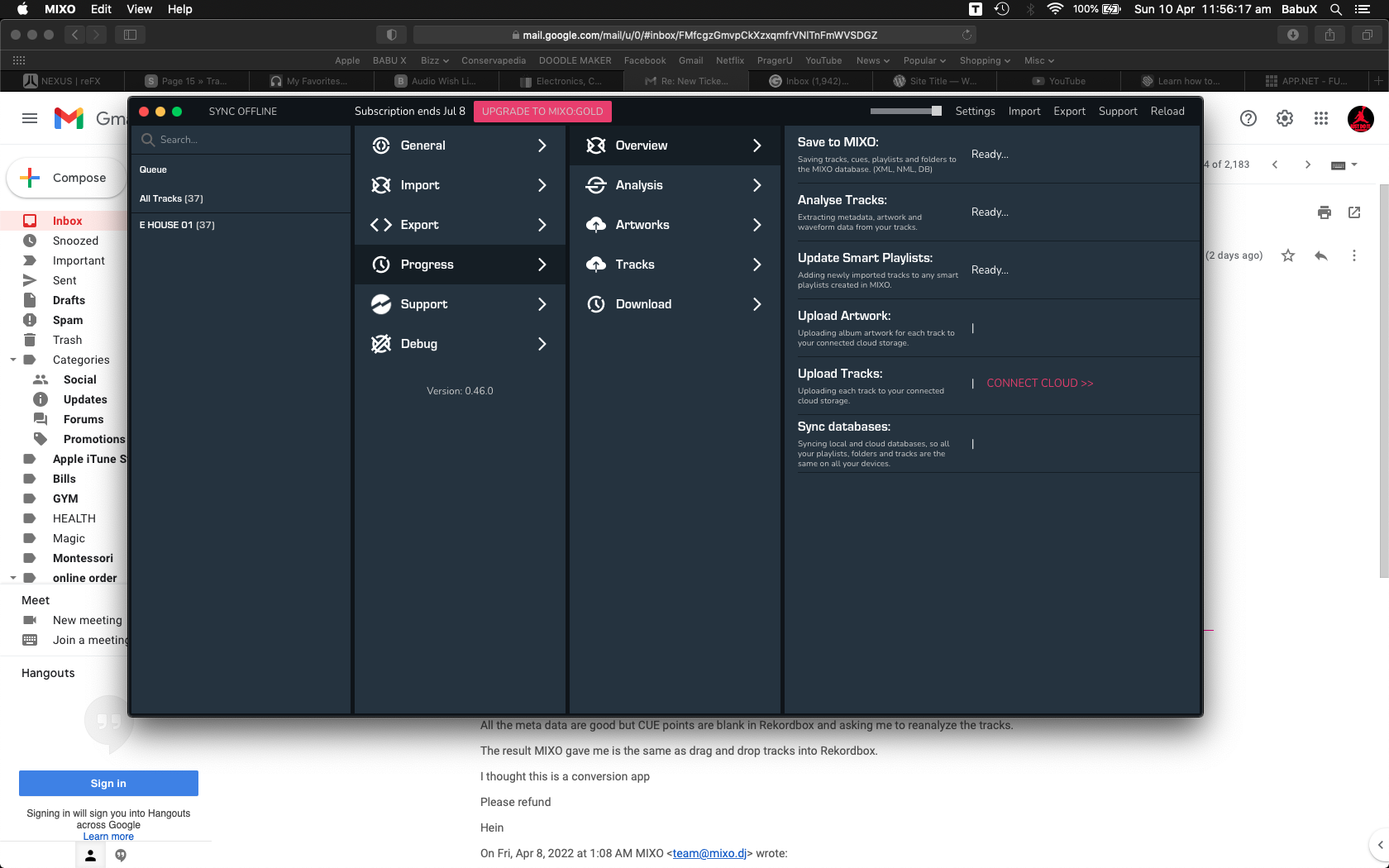Viewport: 1389px width, 868px height.
Task: Click the Support icon in left menu
Action: pos(381,304)
